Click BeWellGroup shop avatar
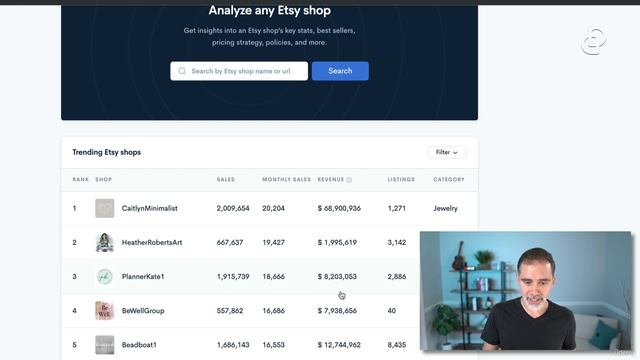 [104, 311]
